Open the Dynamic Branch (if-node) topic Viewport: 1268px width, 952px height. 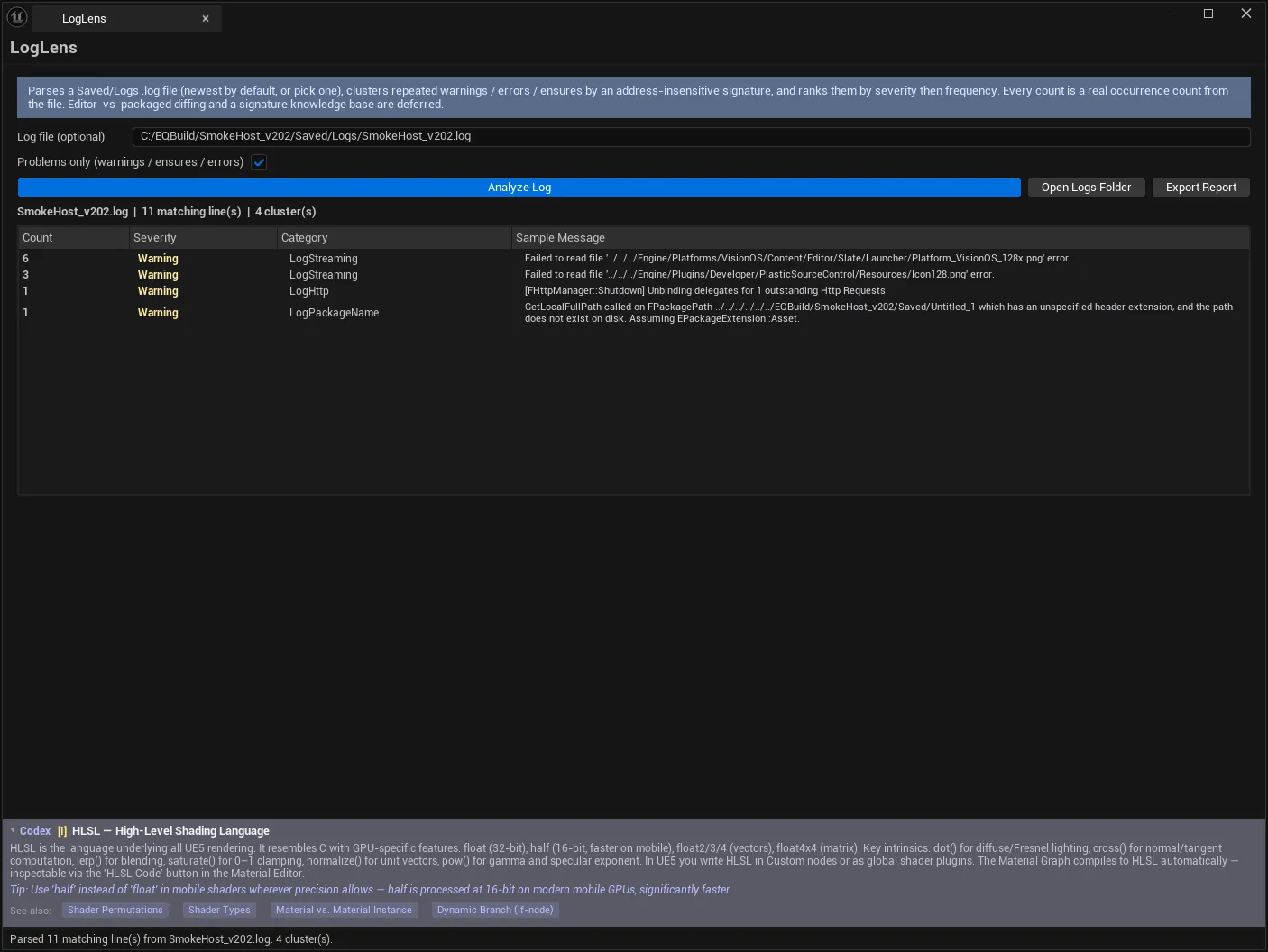(495, 911)
